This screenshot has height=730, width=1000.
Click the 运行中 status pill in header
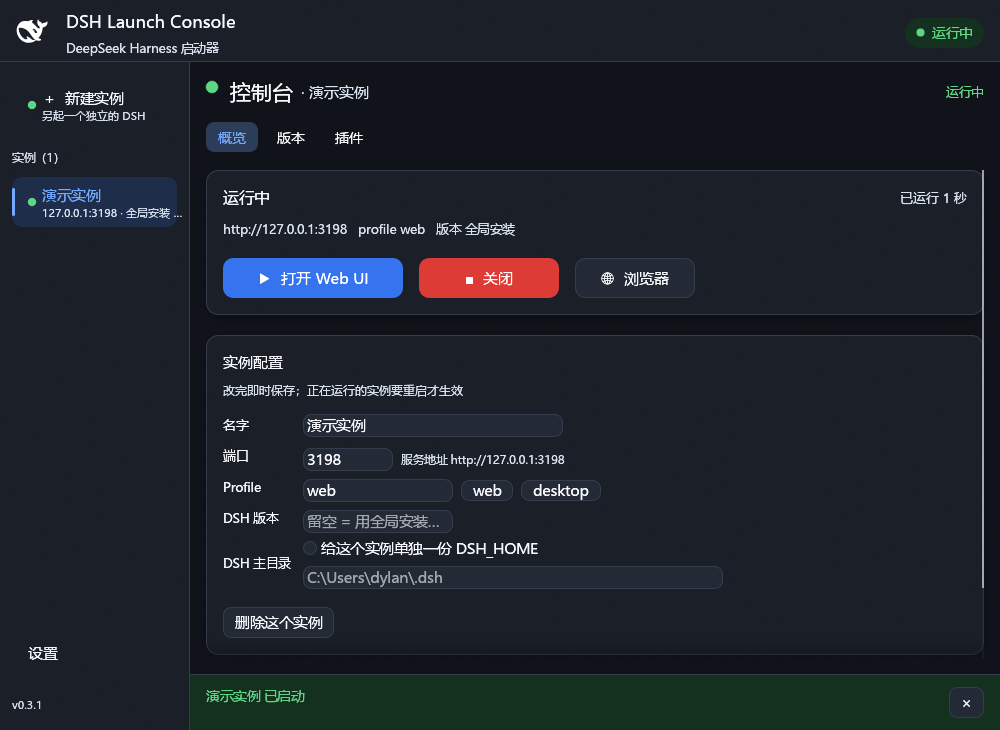tap(944, 33)
